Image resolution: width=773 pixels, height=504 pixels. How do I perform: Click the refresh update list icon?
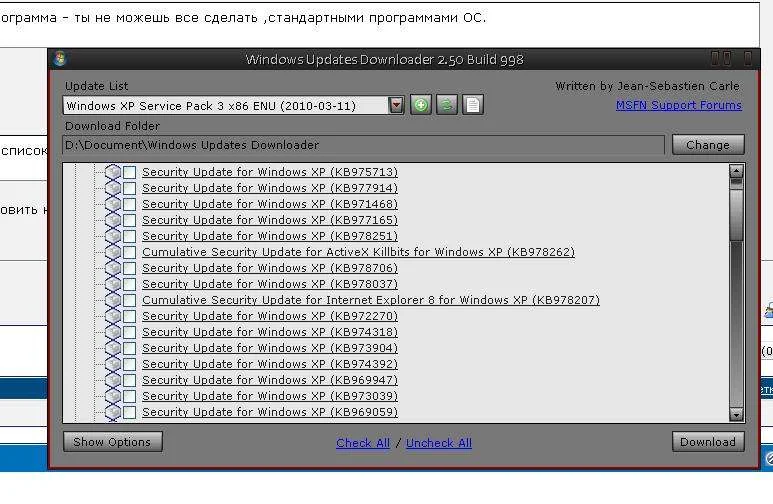pyautogui.click(x=447, y=105)
